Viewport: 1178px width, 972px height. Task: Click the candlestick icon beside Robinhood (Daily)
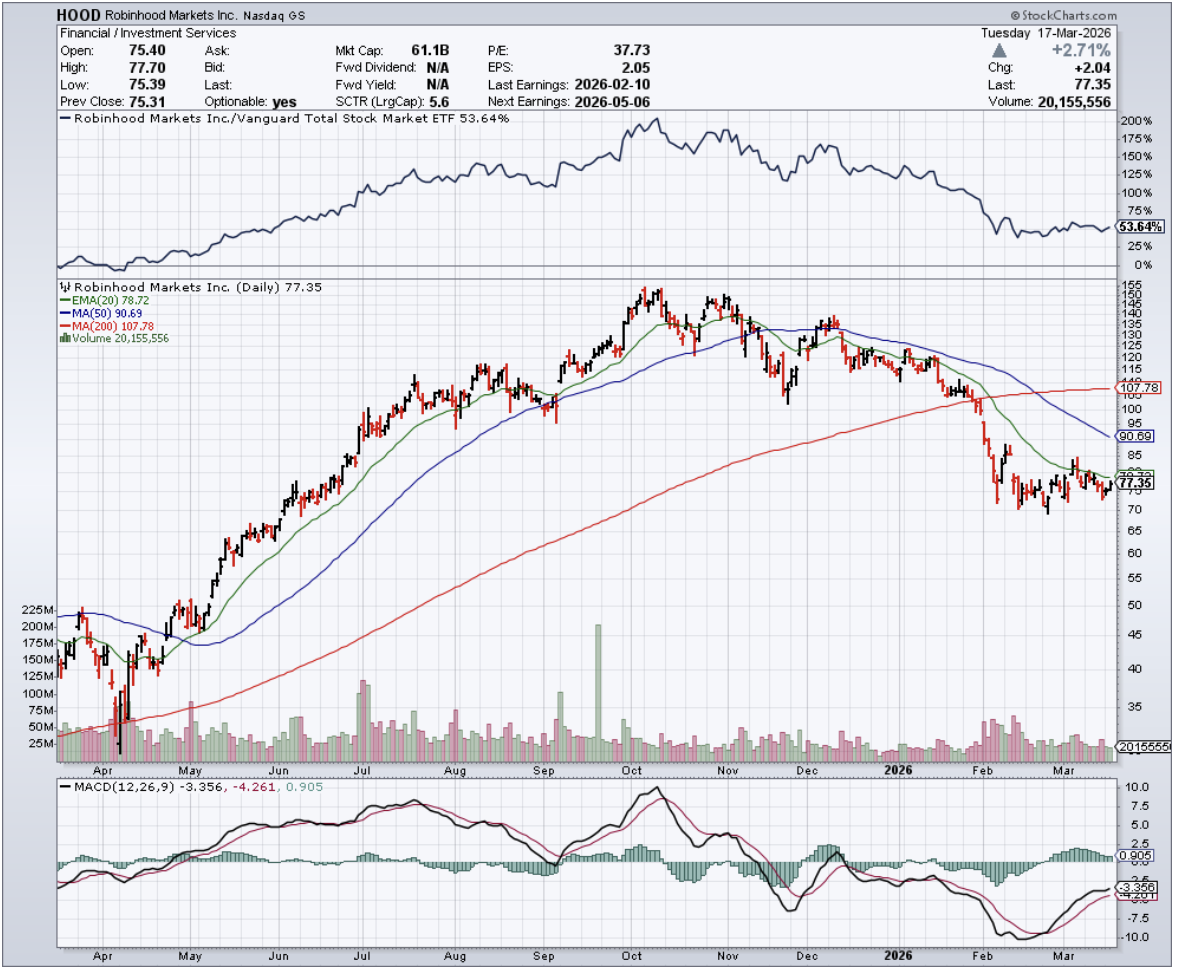tap(65, 286)
